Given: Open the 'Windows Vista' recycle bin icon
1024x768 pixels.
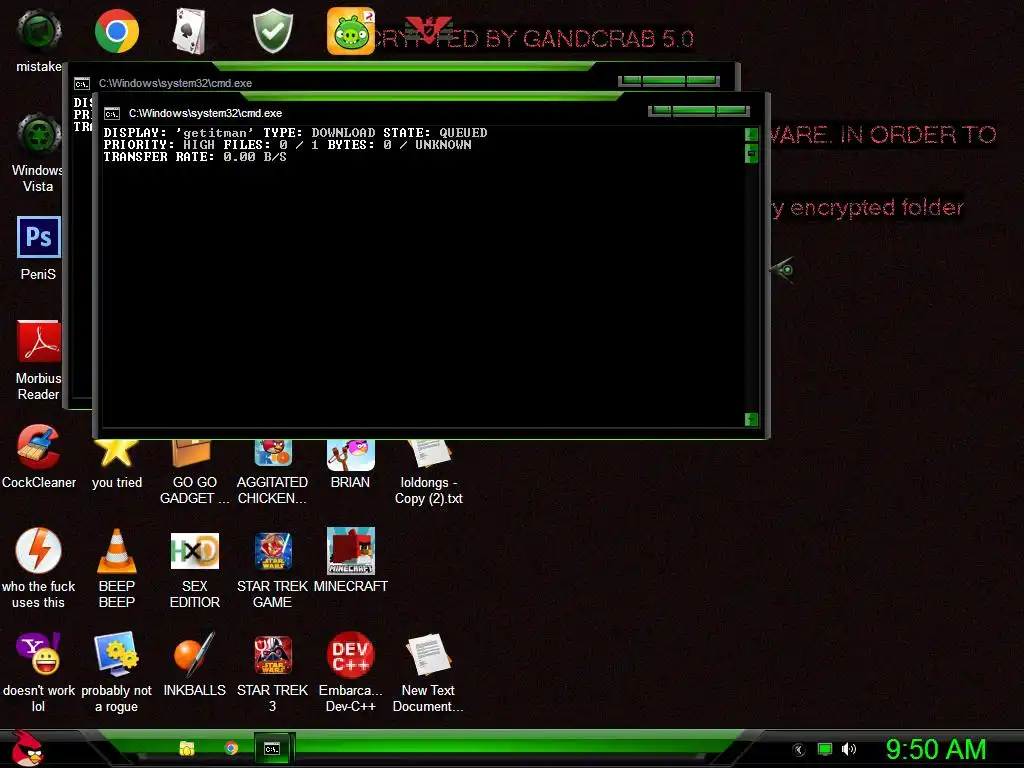Looking at the screenshot, I should pos(39,153).
